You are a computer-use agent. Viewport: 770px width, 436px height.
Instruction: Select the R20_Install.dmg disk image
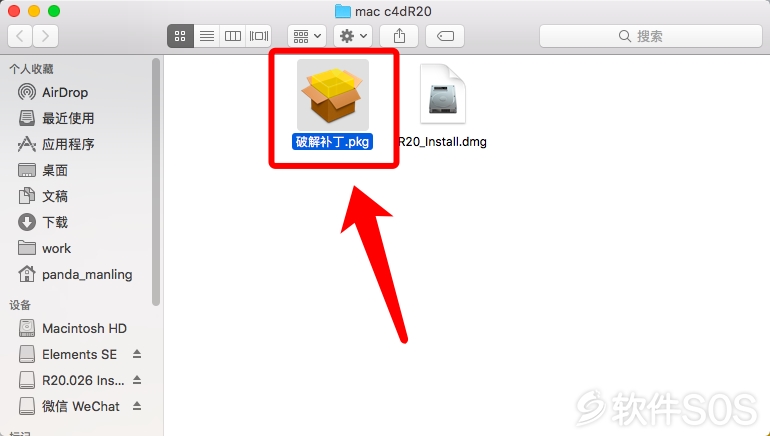(442, 106)
